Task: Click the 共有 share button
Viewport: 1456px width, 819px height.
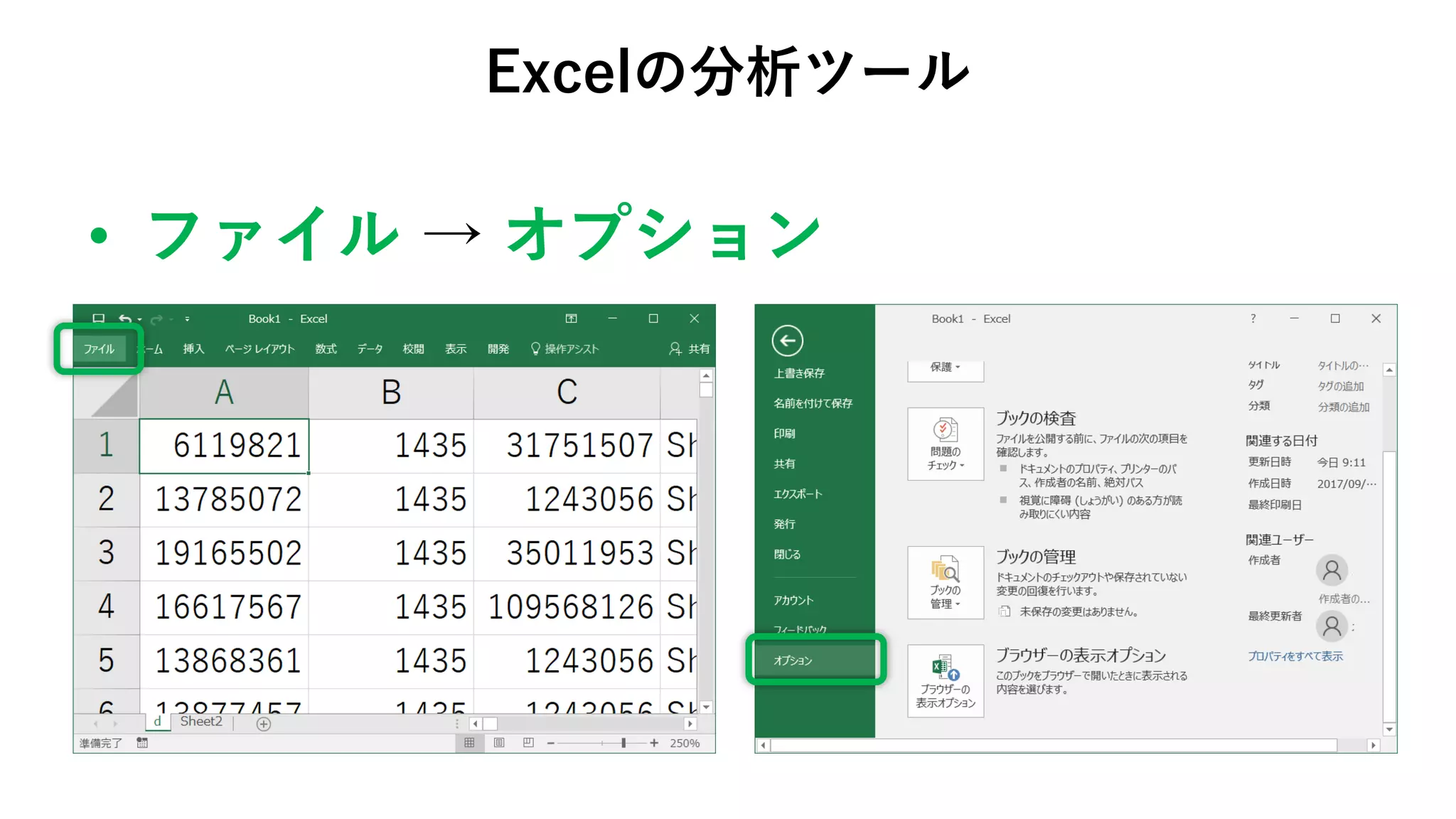Action: [690, 348]
